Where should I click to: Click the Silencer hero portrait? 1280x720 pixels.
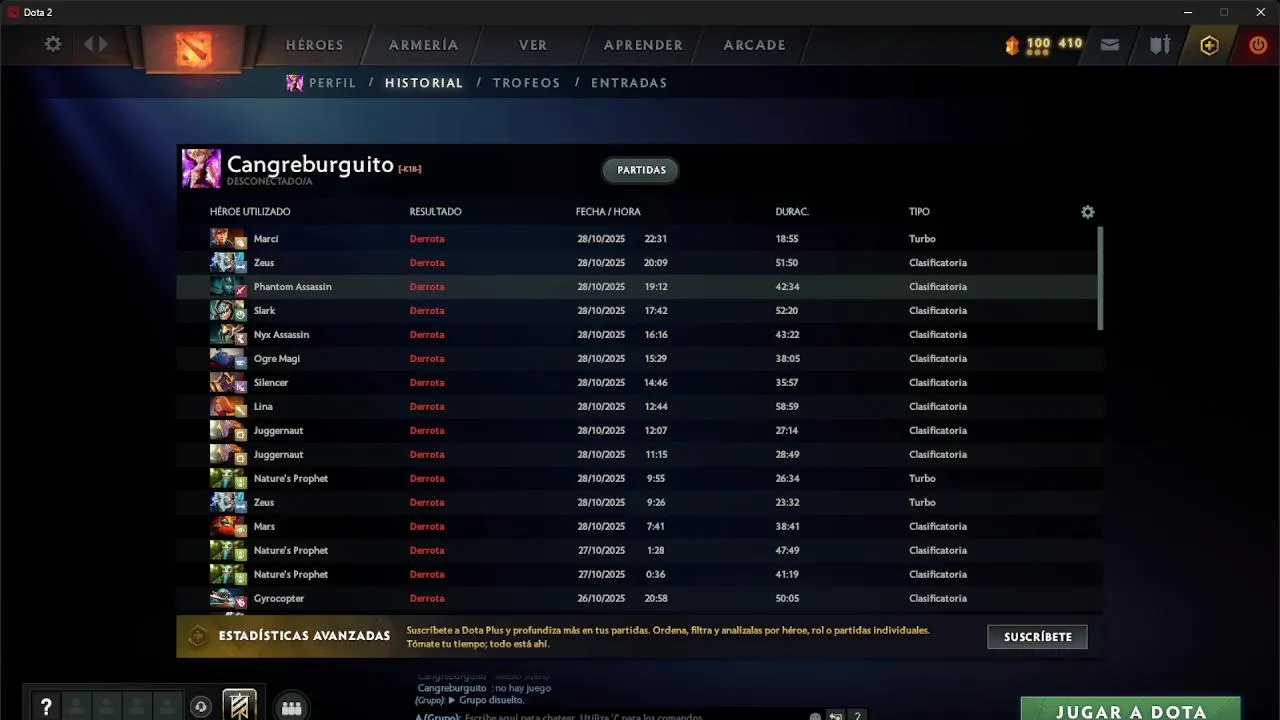(227, 383)
